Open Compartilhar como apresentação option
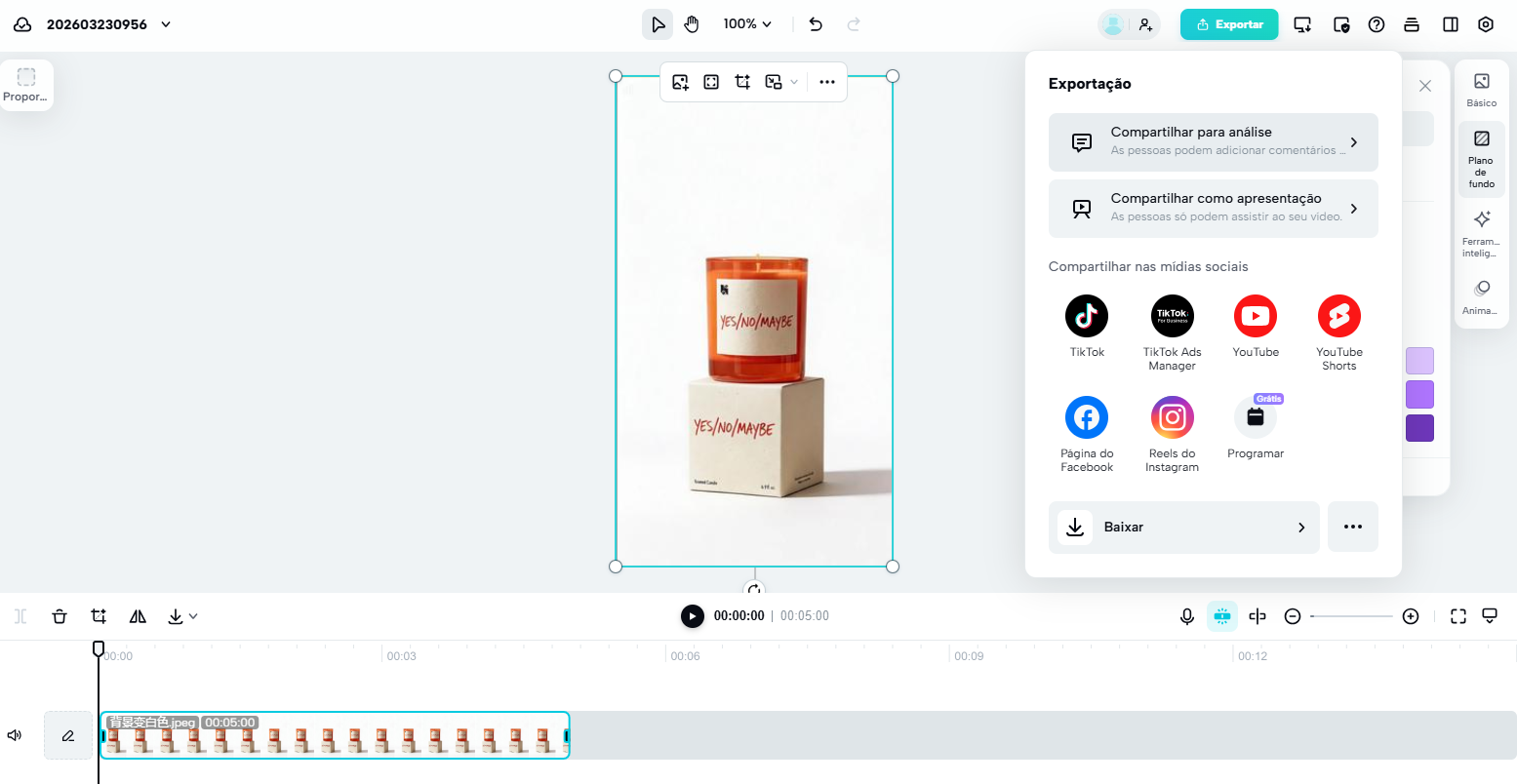Viewport: 1517px width, 784px height. pos(1214,209)
